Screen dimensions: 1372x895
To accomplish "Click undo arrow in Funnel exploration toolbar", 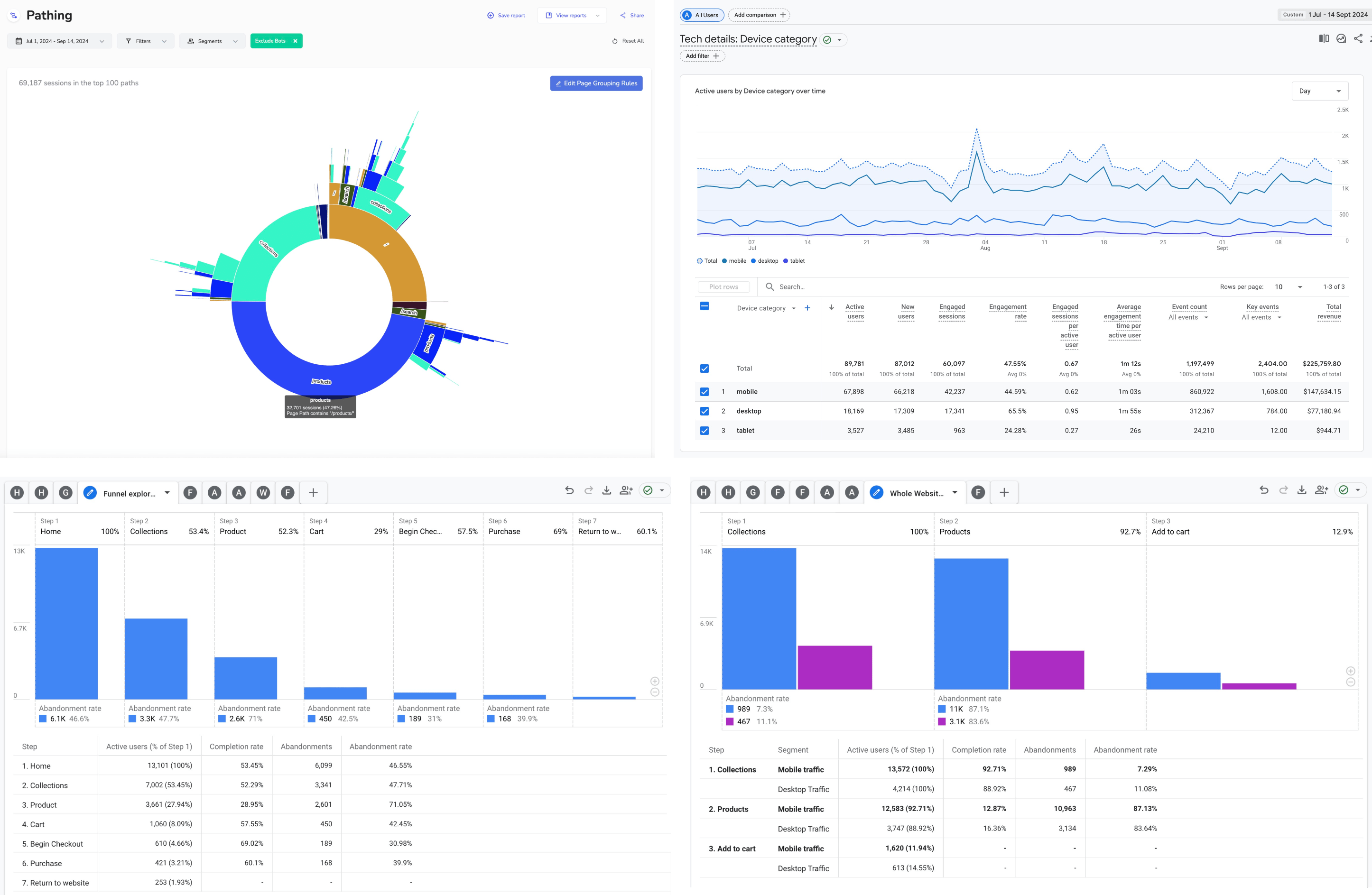I will pyautogui.click(x=569, y=490).
